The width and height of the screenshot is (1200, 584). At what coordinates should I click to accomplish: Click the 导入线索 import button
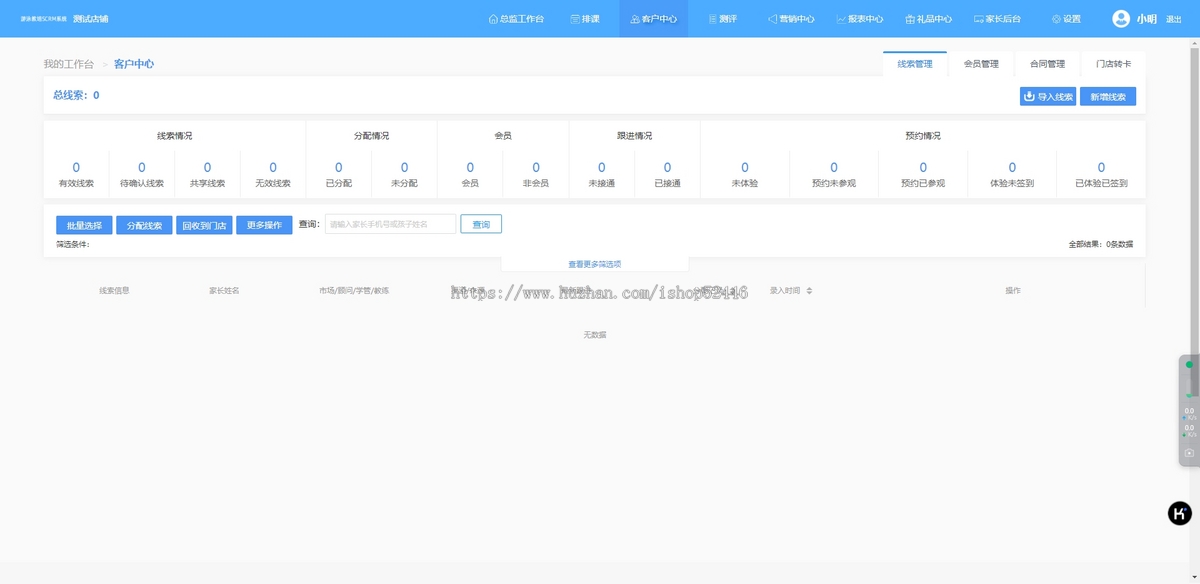1048,97
